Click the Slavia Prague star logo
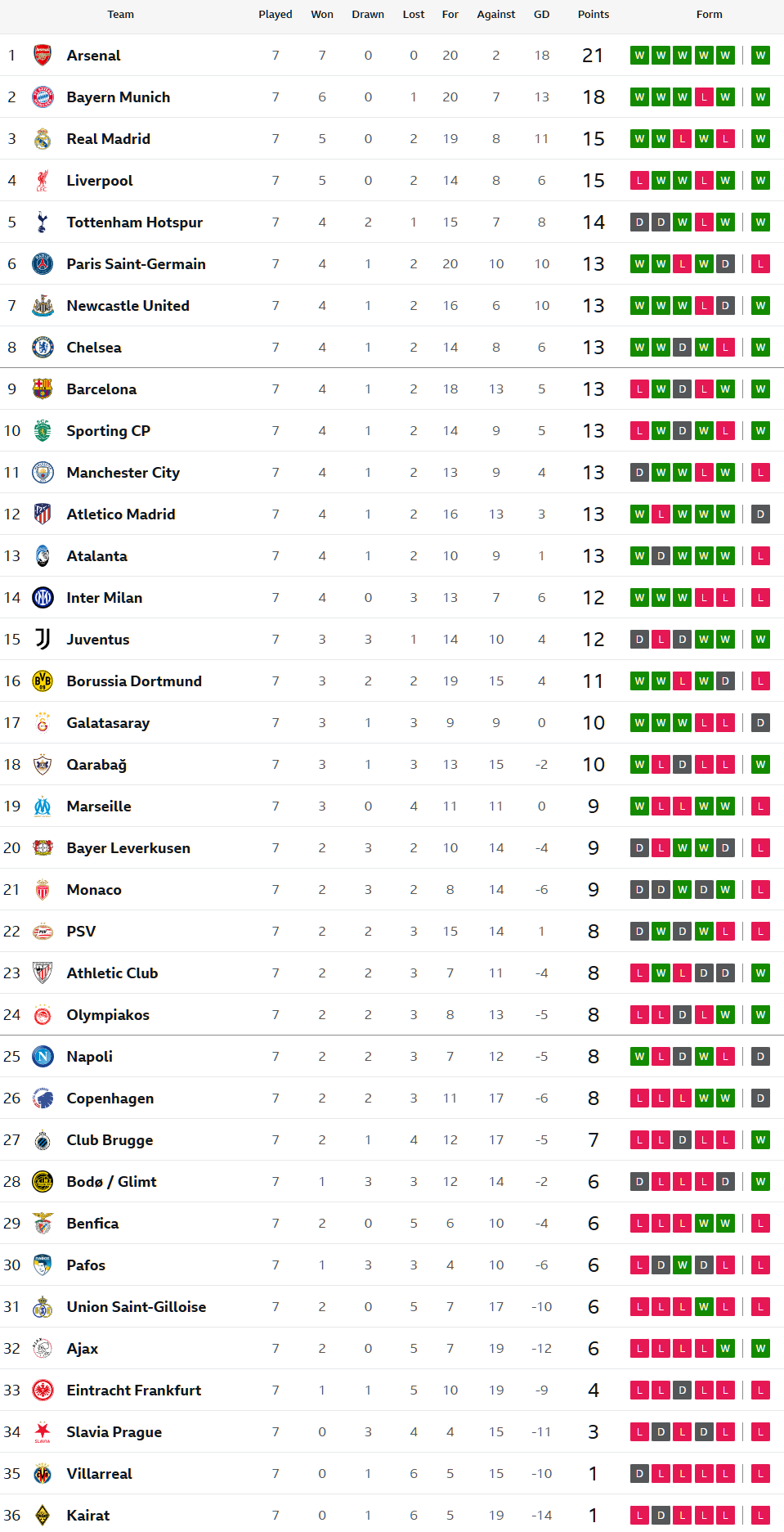 pyautogui.click(x=43, y=1432)
